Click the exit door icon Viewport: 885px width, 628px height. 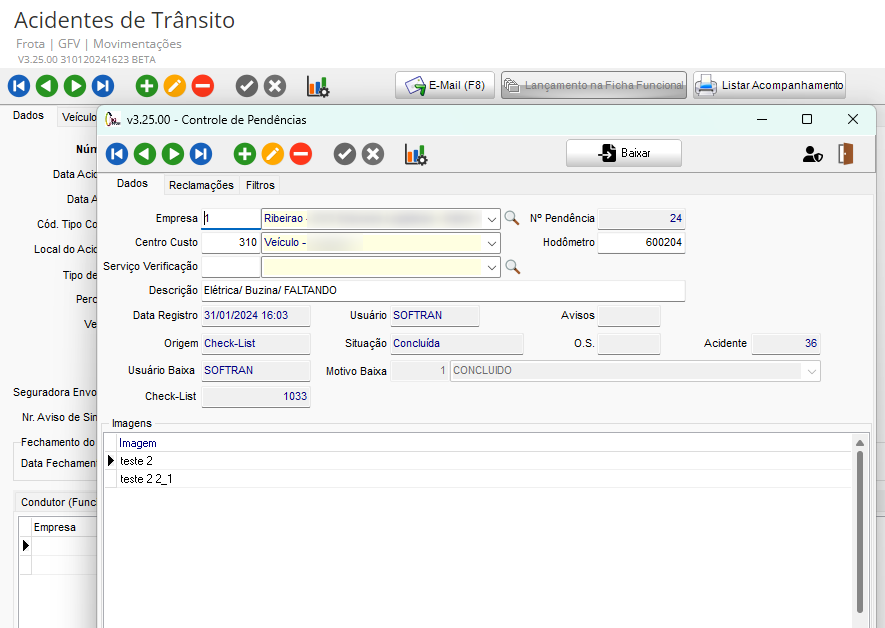(846, 154)
